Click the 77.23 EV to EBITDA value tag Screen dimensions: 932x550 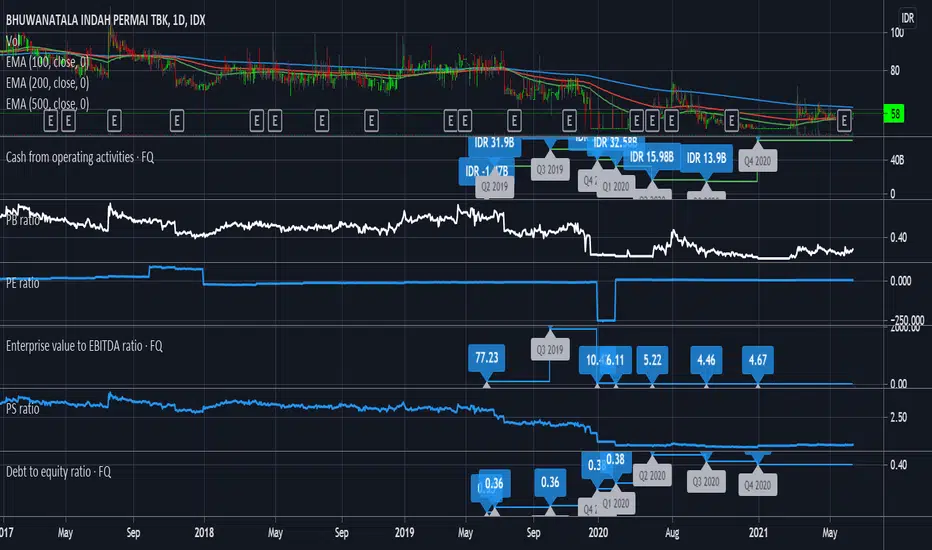487,358
